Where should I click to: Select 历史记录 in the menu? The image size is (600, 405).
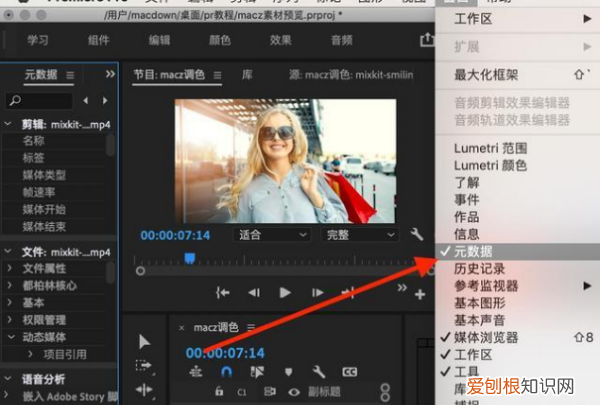pyautogui.click(x=517, y=269)
